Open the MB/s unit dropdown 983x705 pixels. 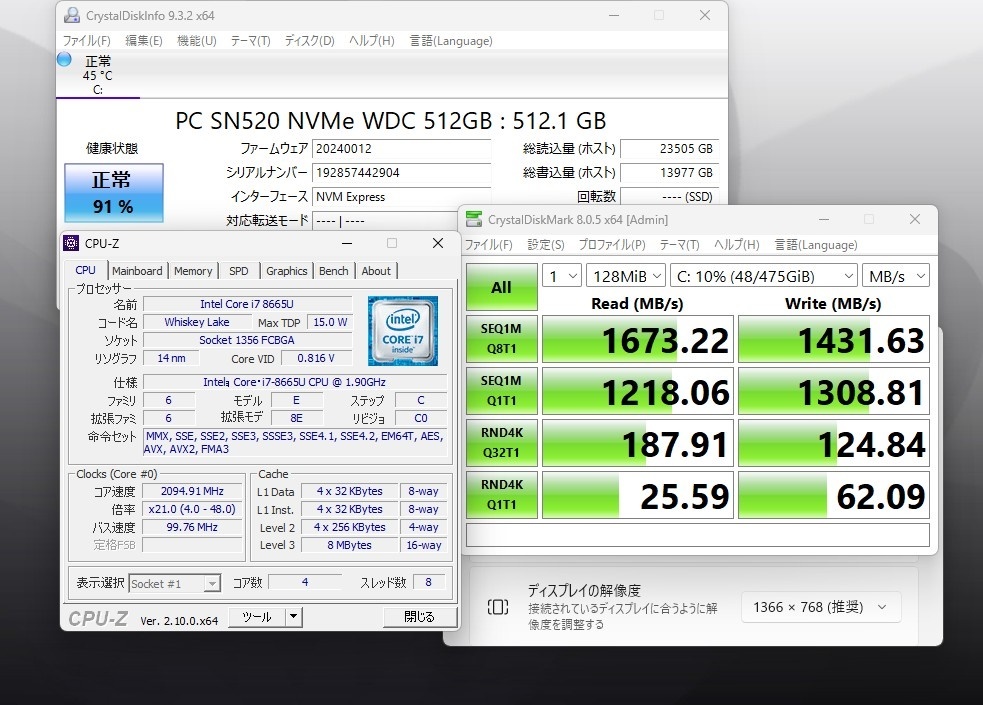(x=896, y=276)
